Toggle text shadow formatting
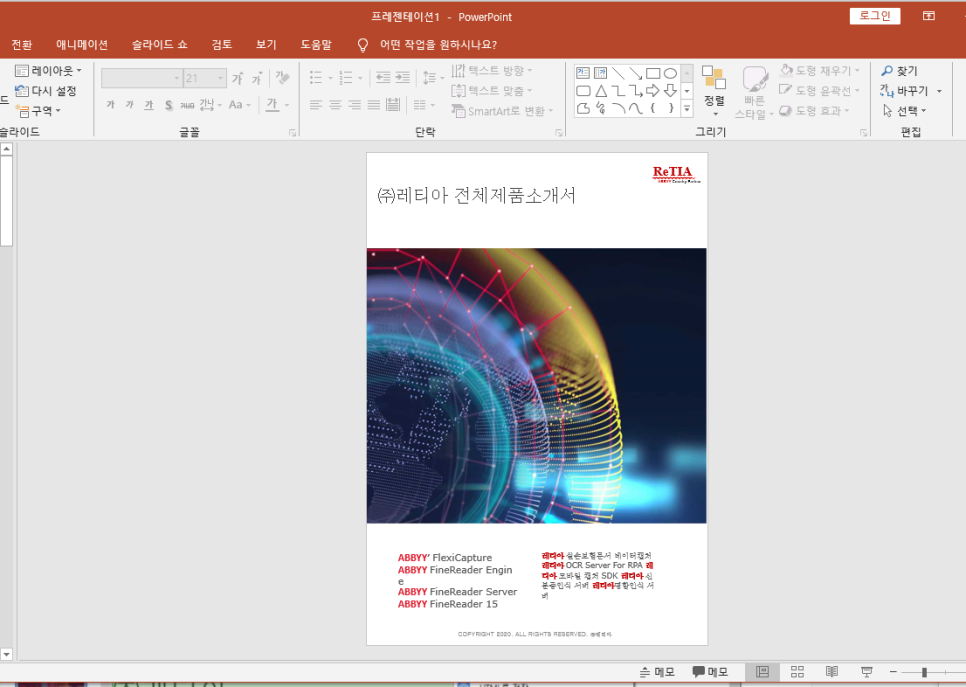966x687 pixels. coord(168,105)
